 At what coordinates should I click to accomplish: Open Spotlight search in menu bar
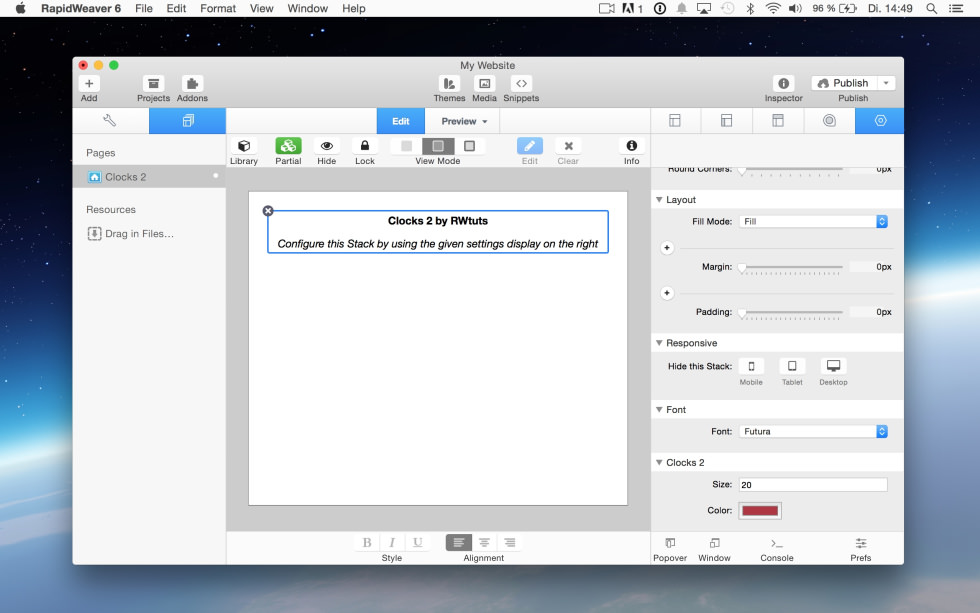(x=931, y=9)
